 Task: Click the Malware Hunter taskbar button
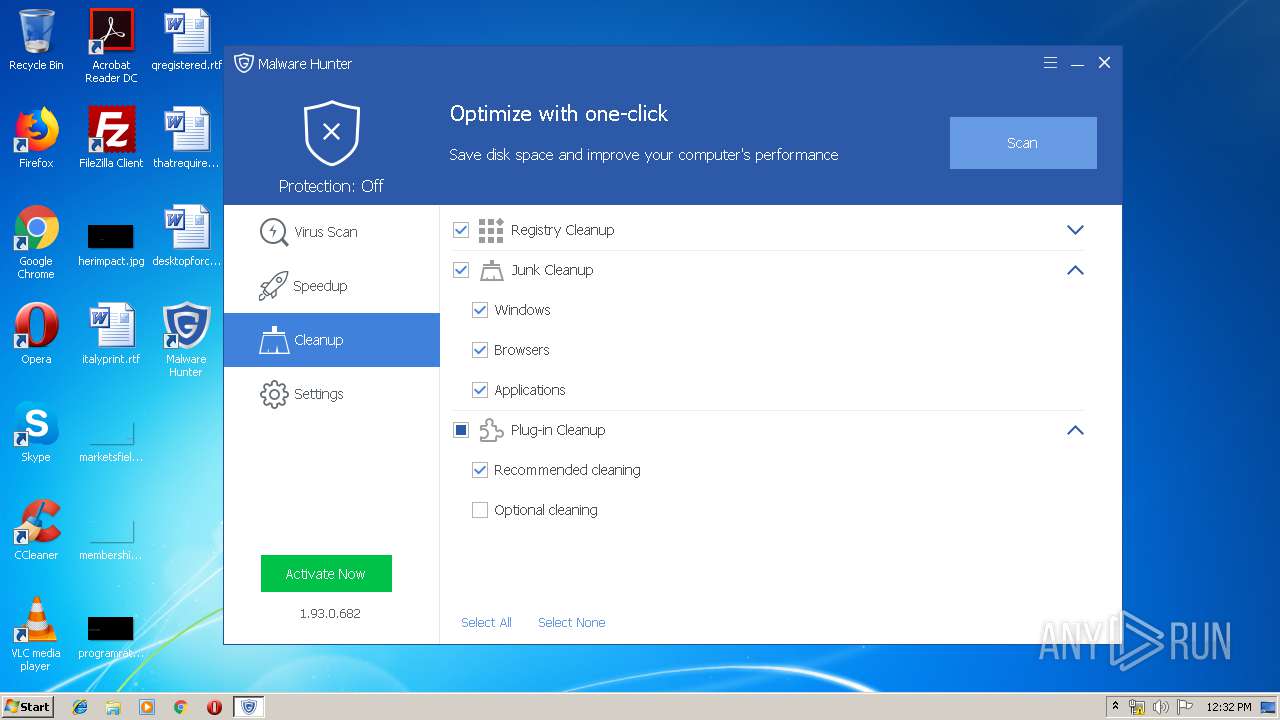pos(249,707)
